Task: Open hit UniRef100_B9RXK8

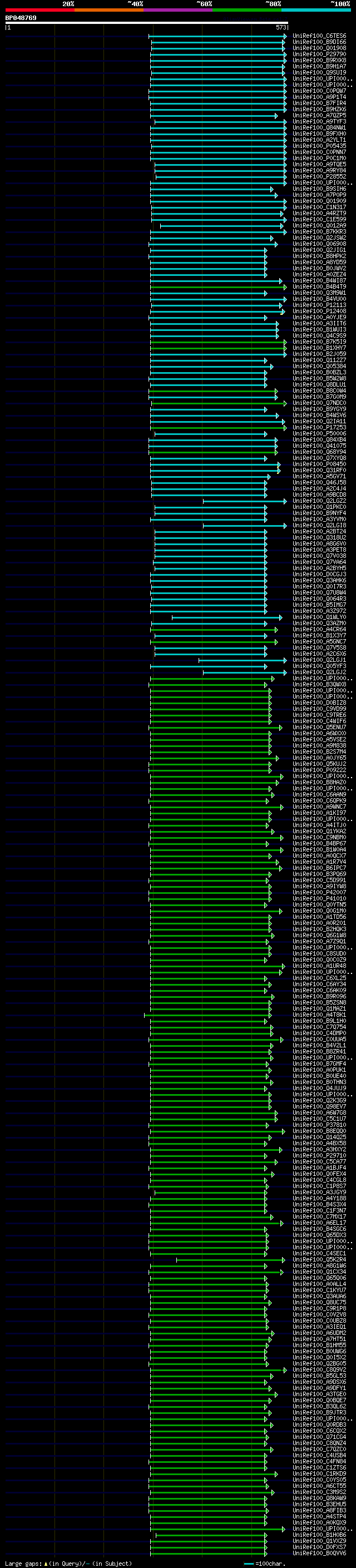Action: (319, 60)
